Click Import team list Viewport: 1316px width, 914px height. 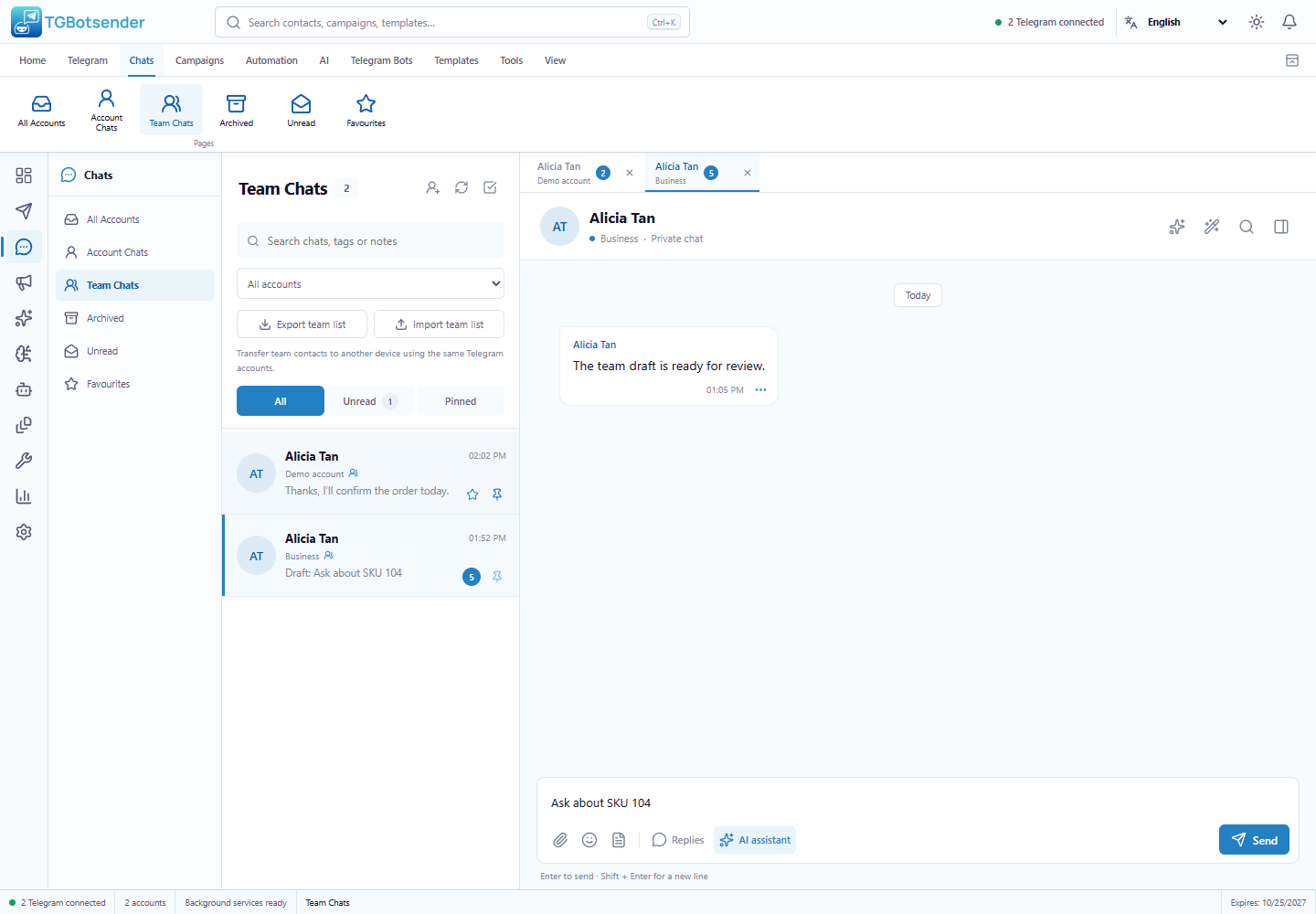(x=439, y=324)
